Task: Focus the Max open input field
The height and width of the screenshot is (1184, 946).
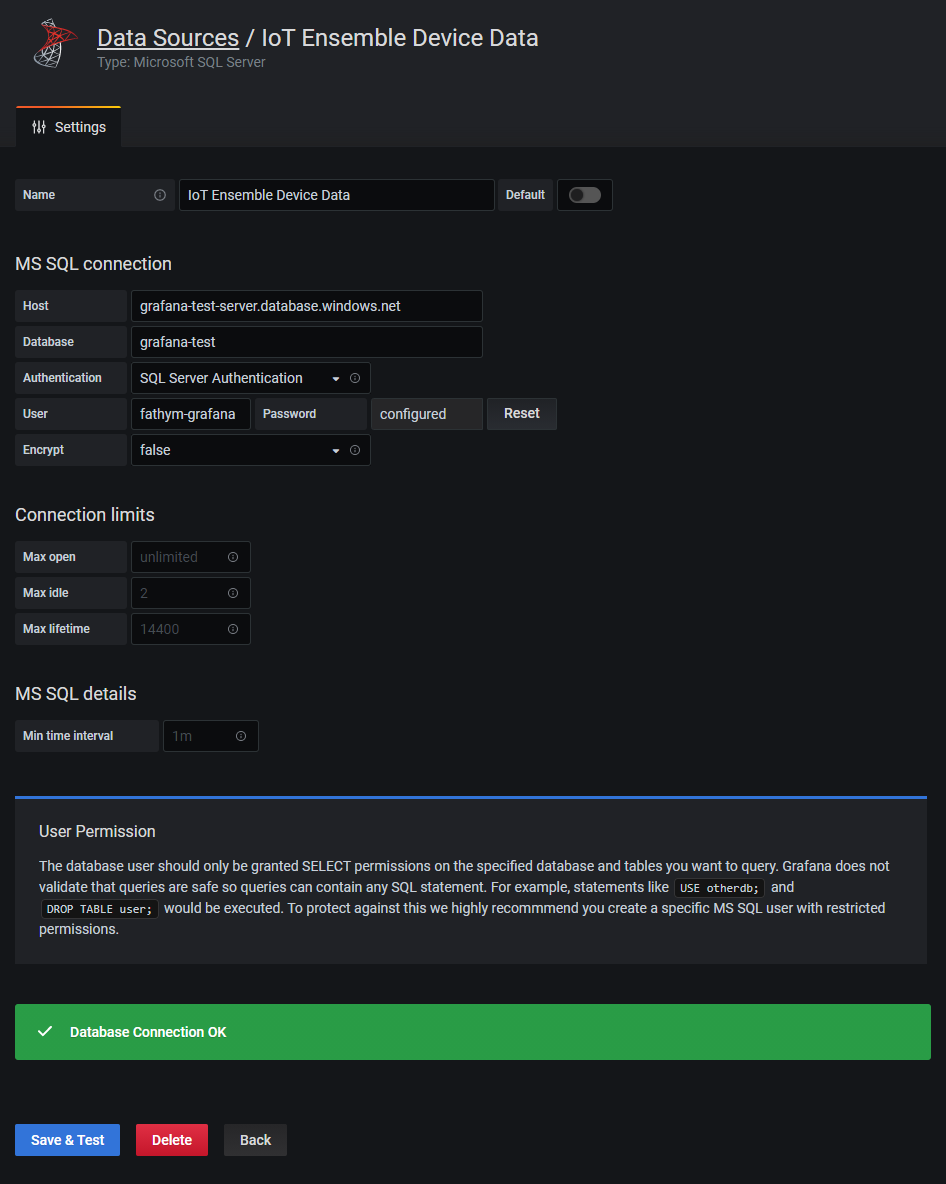Action: (x=191, y=557)
